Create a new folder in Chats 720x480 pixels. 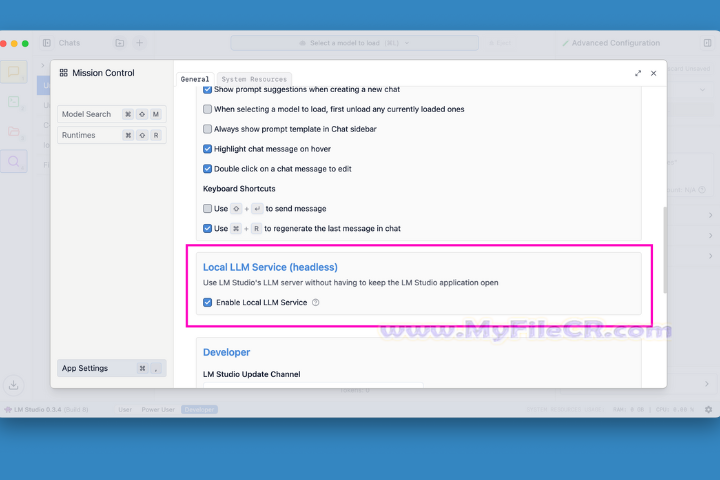(120, 43)
